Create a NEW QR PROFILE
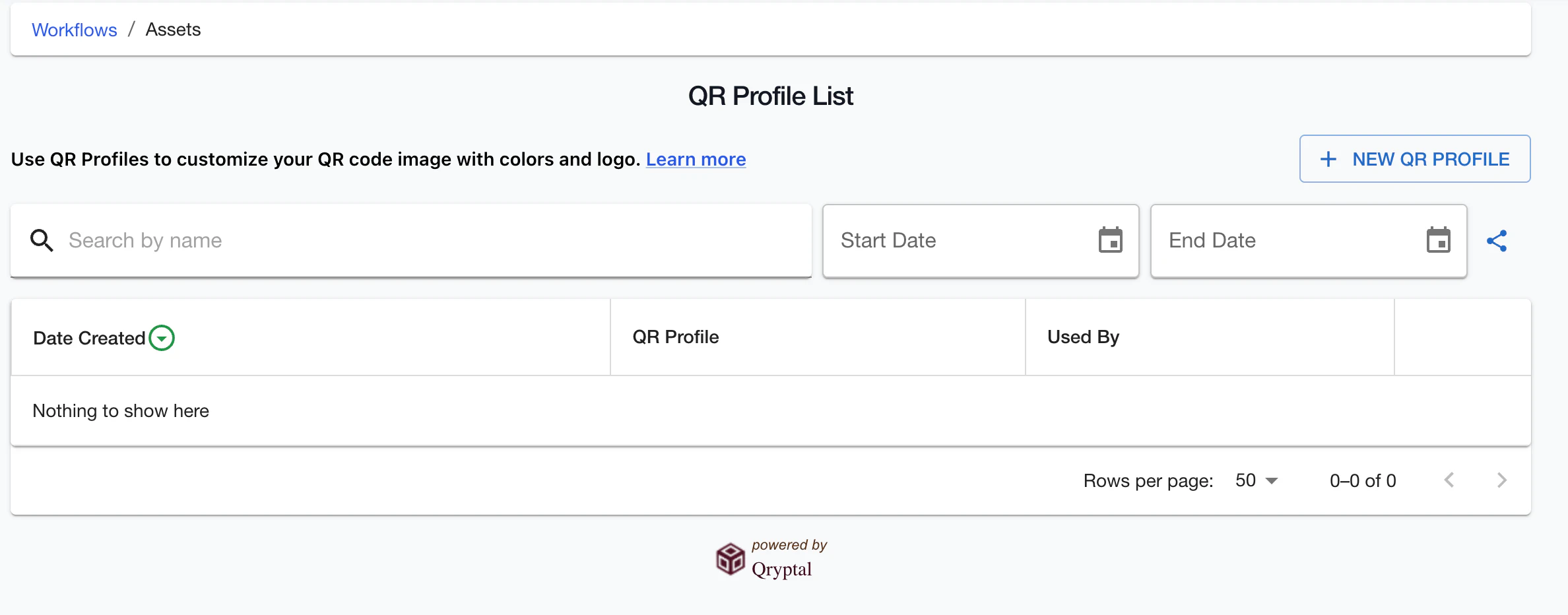1568x615 pixels. (x=1414, y=159)
